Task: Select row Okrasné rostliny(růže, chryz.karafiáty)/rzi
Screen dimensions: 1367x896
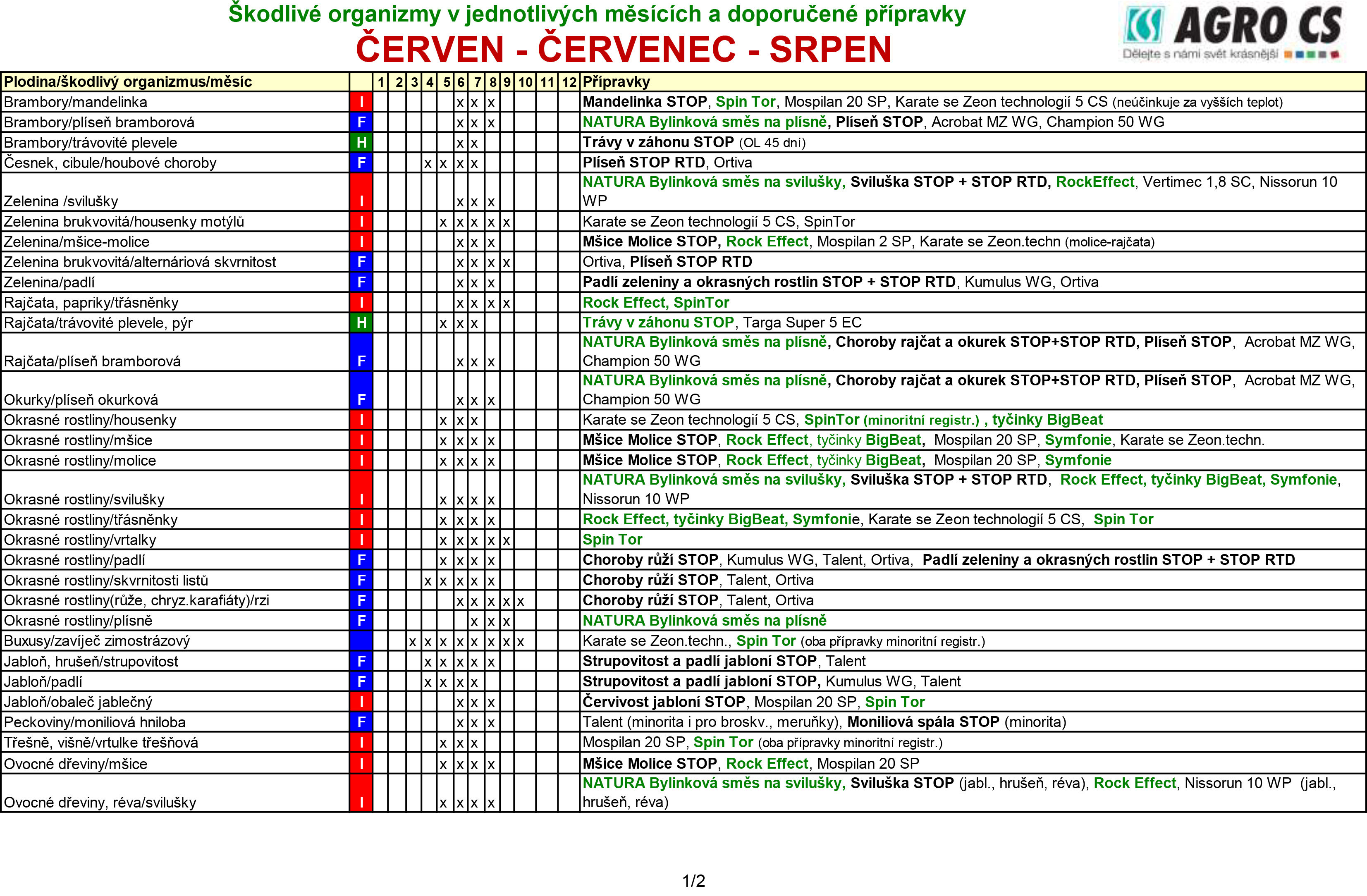Action: [x=683, y=600]
